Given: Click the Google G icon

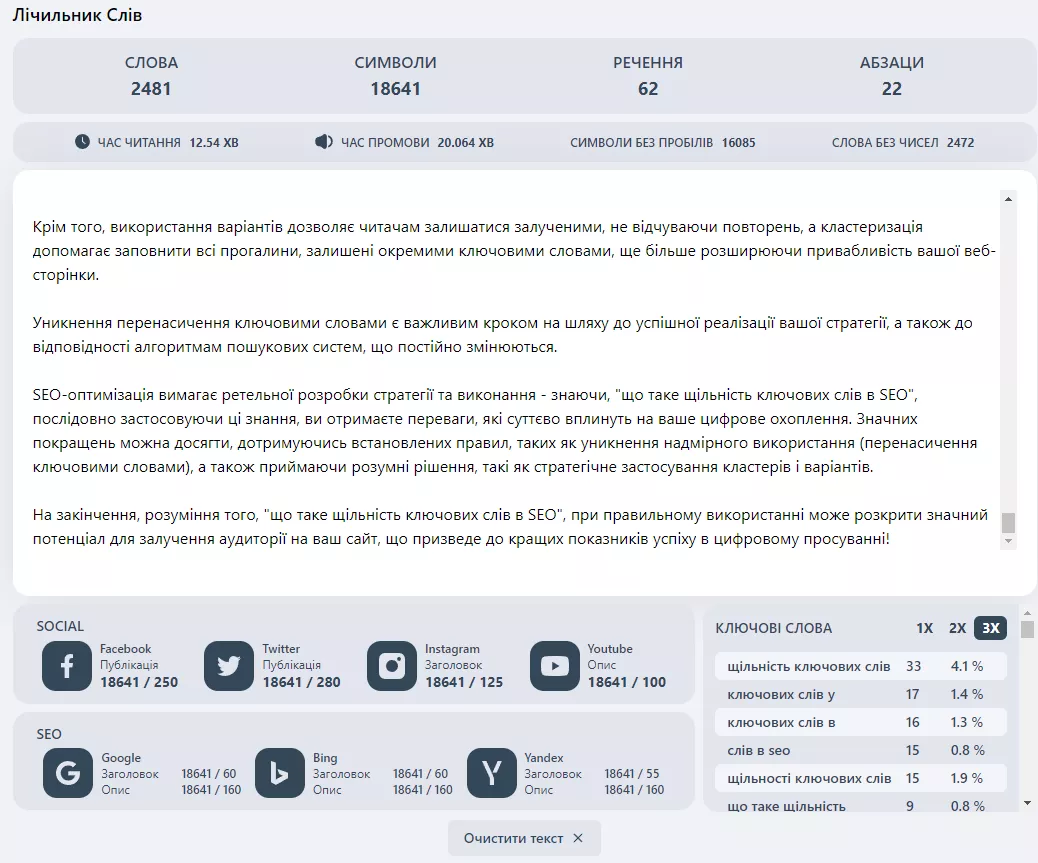Looking at the screenshot, I should [68, 773].
